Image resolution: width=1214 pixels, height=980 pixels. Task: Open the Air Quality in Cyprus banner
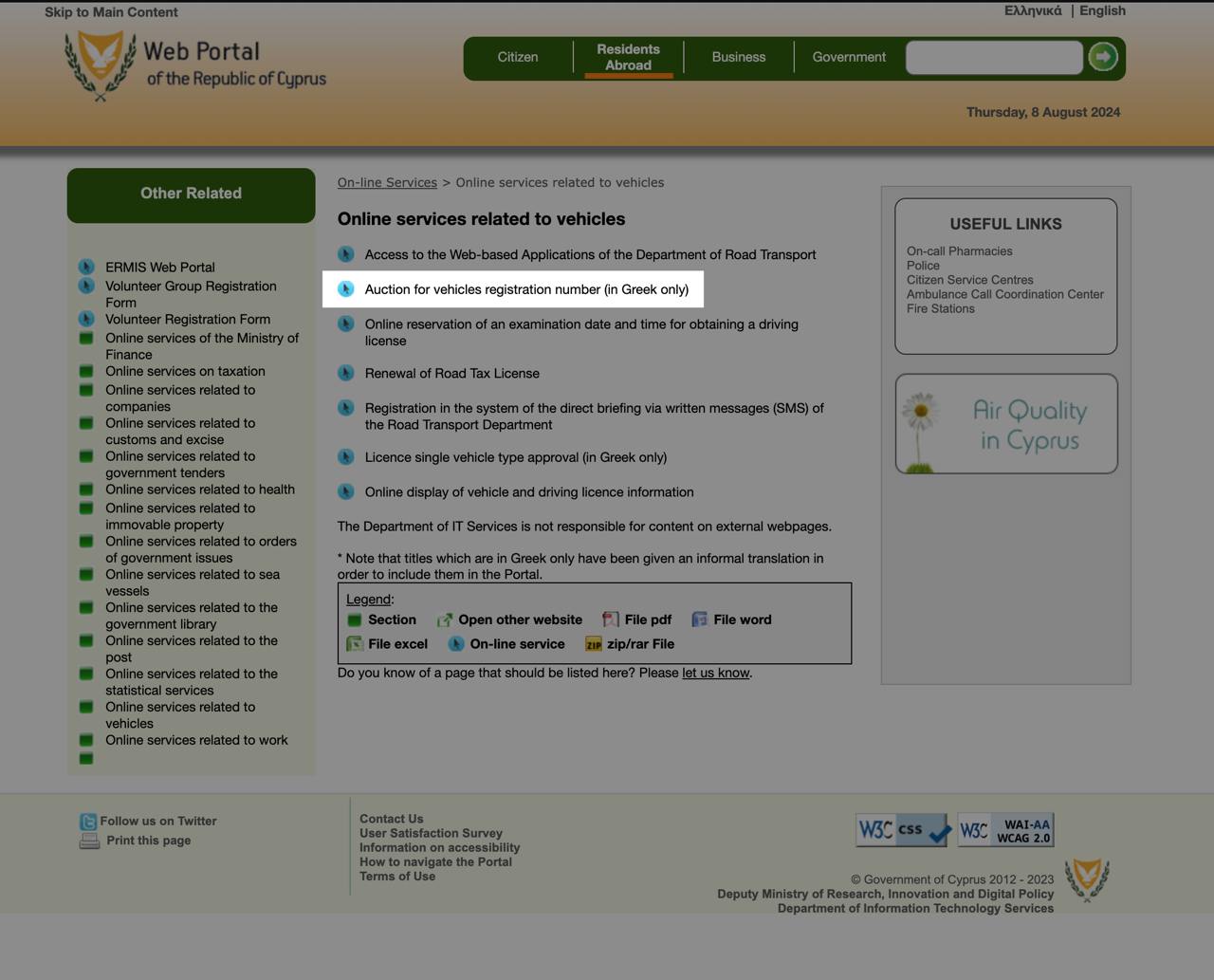1006,424
